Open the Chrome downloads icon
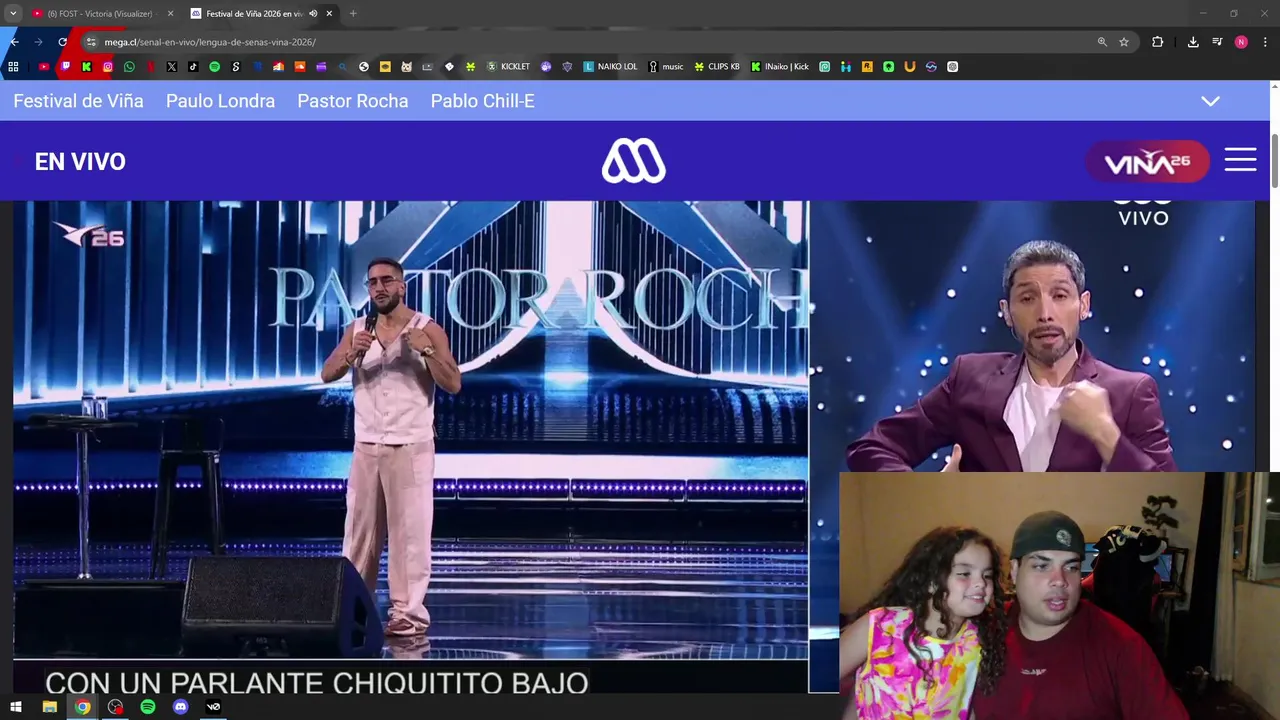 (x=1193, y=42)
